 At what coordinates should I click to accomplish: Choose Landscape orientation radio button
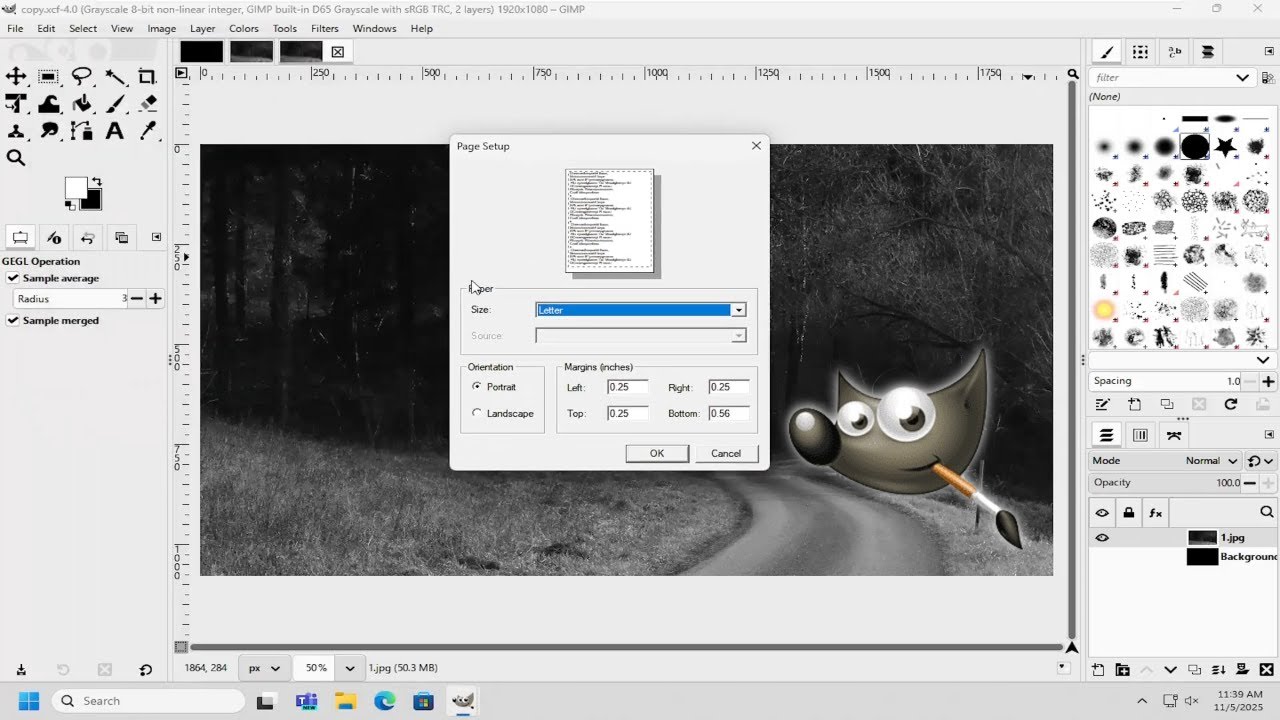pyautogui.click(x=477, y=413)
